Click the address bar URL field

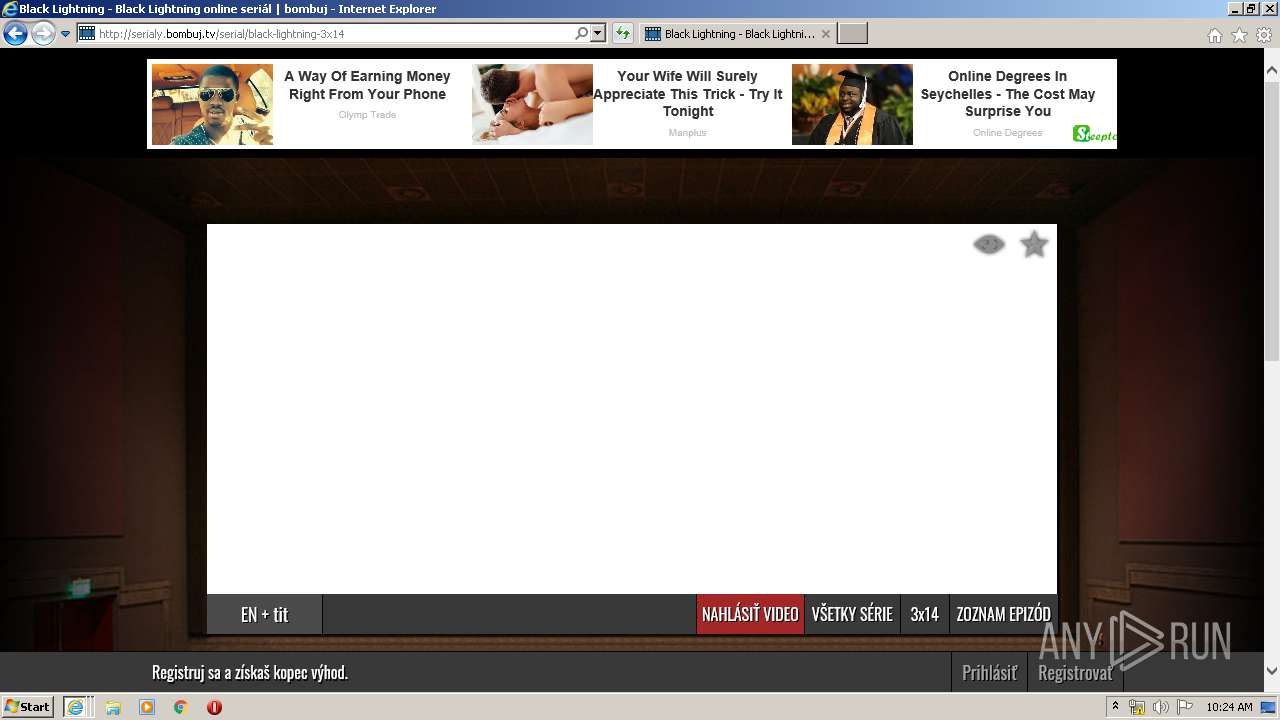click(x=325, y=33)
